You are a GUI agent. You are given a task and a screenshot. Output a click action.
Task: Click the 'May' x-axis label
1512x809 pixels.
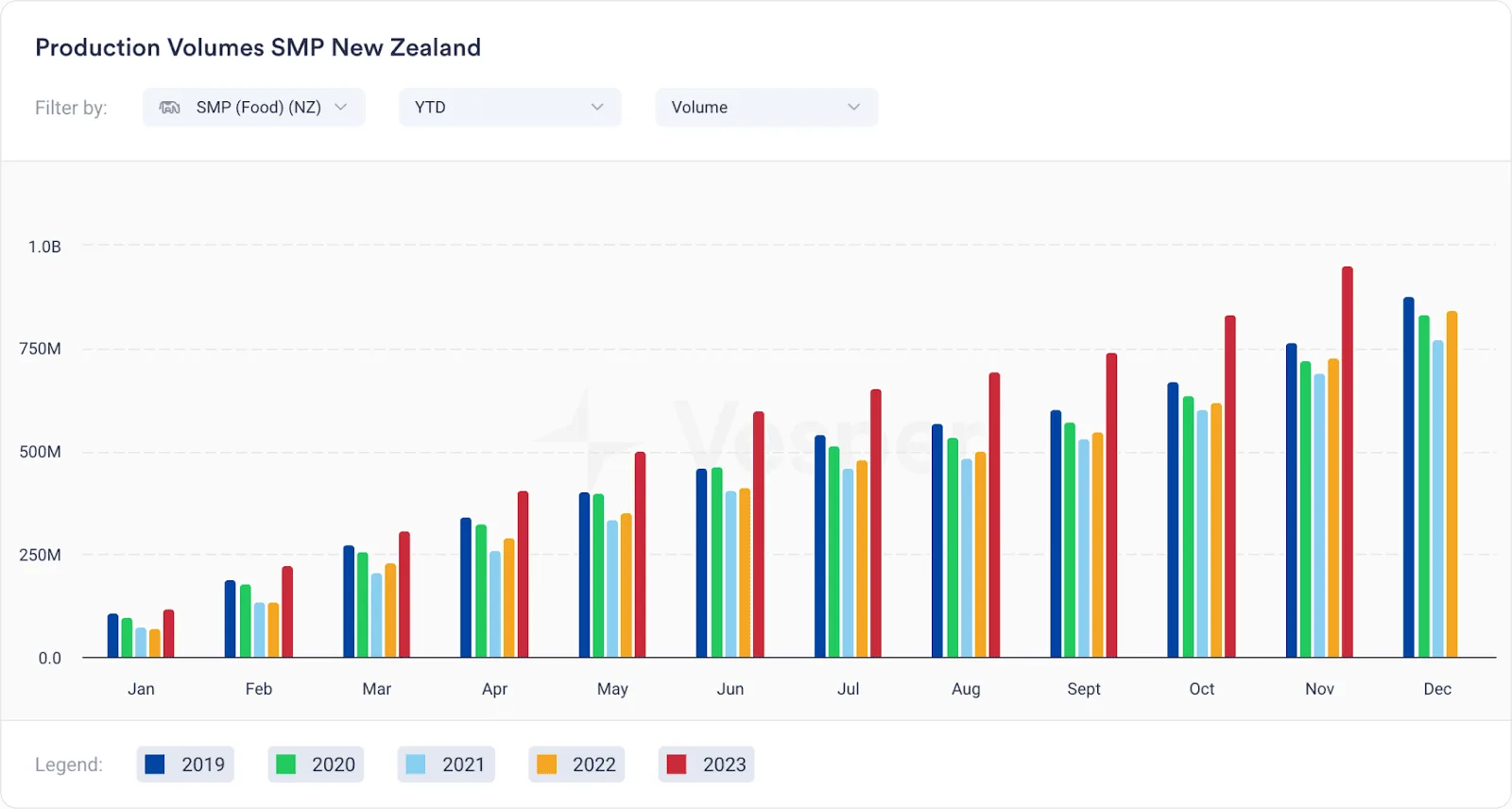pyautogui.click(x=612, y=689)
